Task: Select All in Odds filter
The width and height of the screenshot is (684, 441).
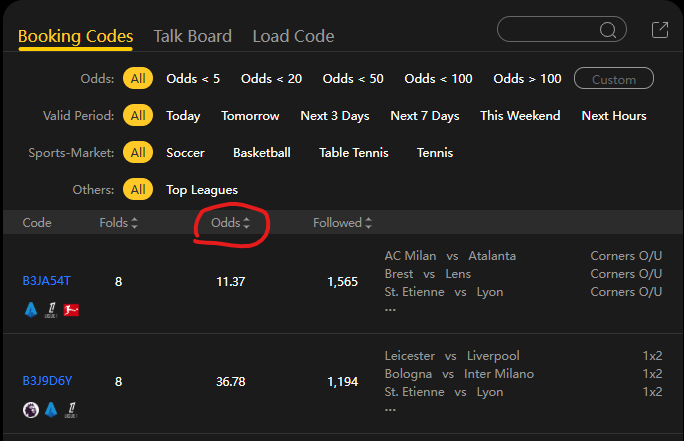Action: click(138, 79)
